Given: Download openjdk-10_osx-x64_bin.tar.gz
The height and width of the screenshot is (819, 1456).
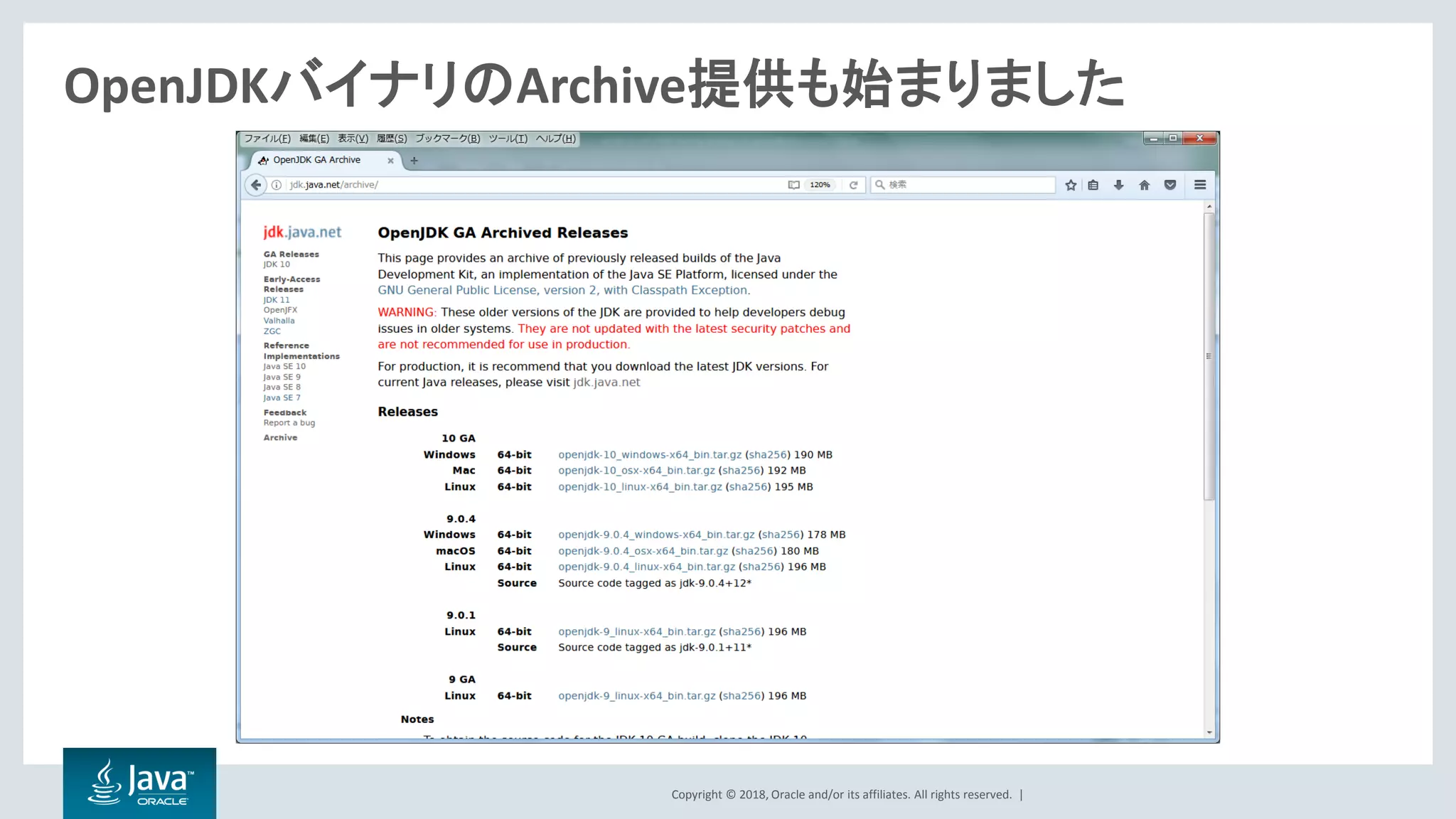Looking at the screenshot, I should (636, 471).
